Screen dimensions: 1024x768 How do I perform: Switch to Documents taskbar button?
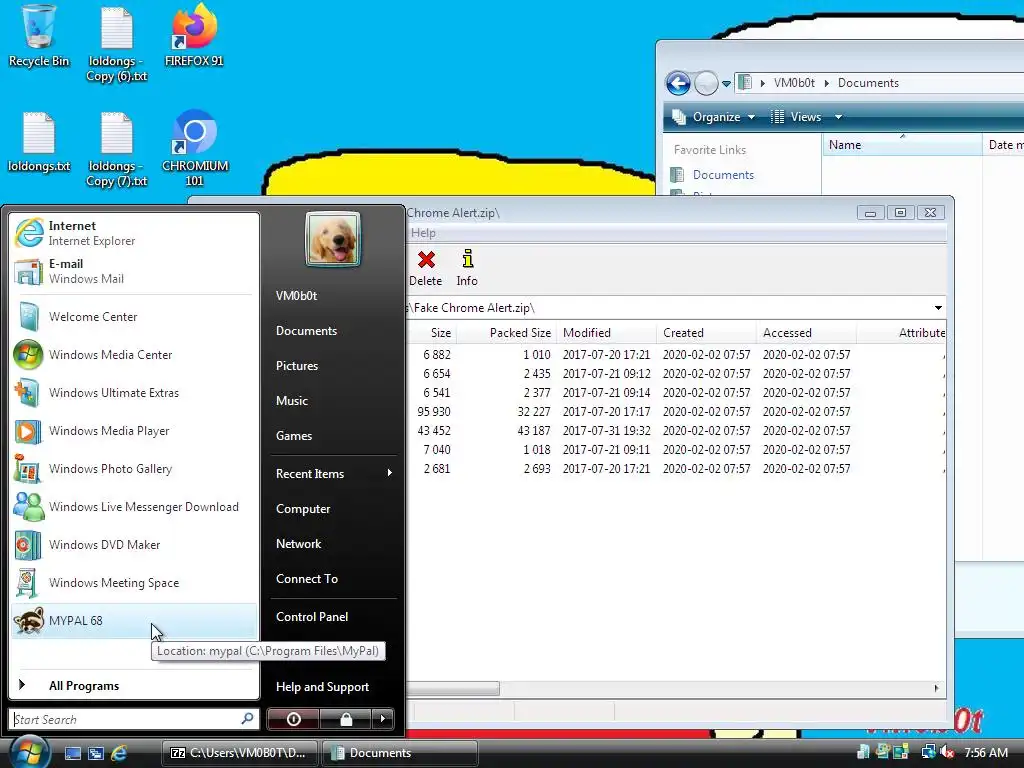399,753
